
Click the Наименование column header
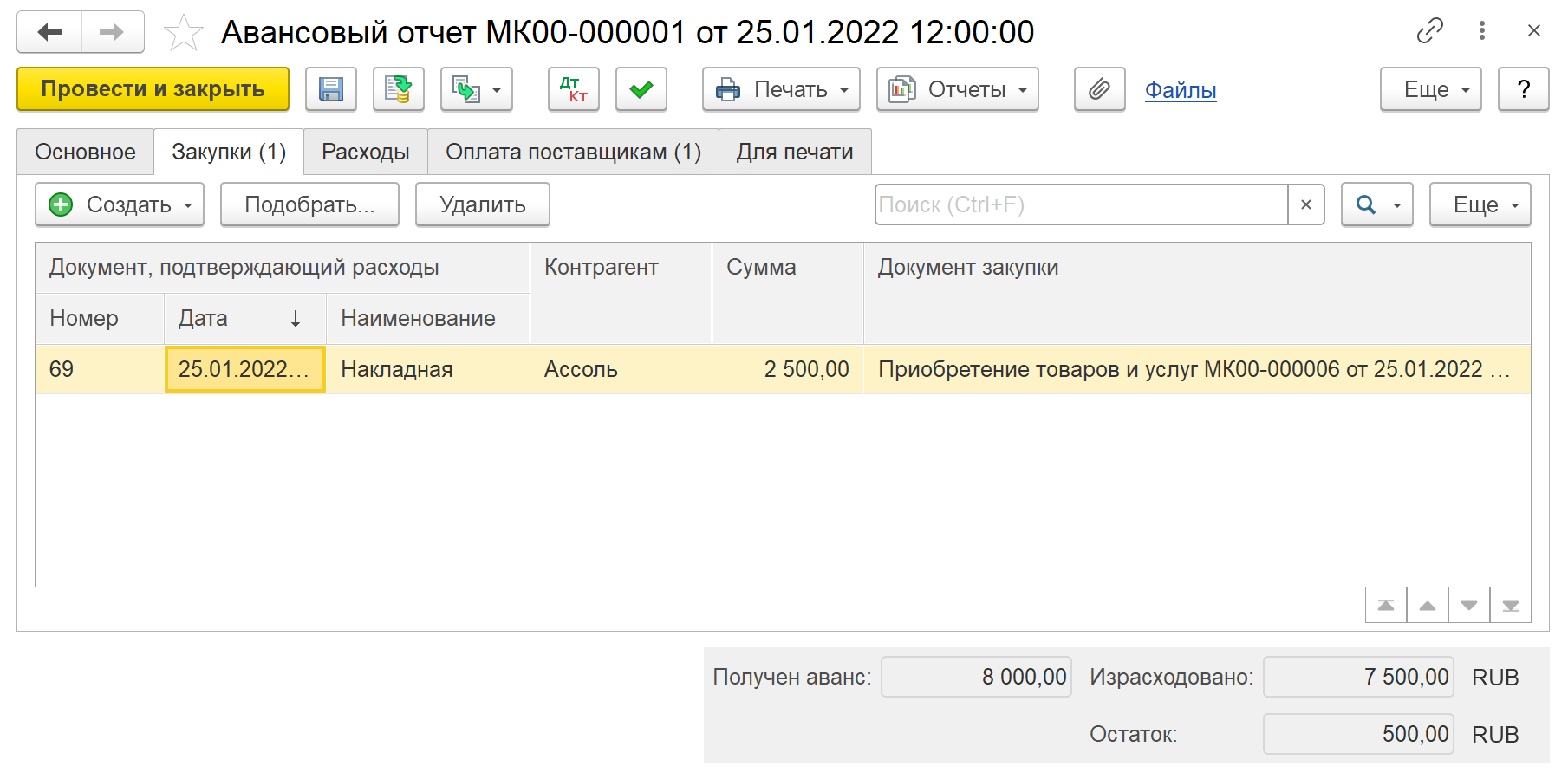click(x=428, y=319)
